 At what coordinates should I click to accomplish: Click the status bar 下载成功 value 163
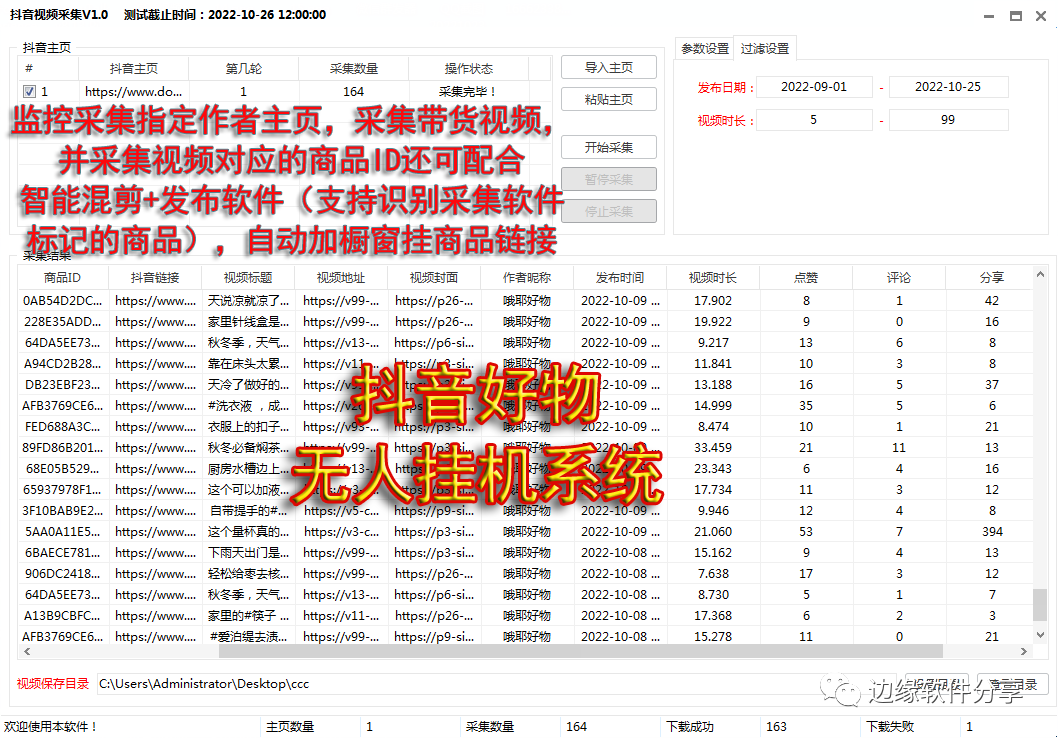click(776, 727)
